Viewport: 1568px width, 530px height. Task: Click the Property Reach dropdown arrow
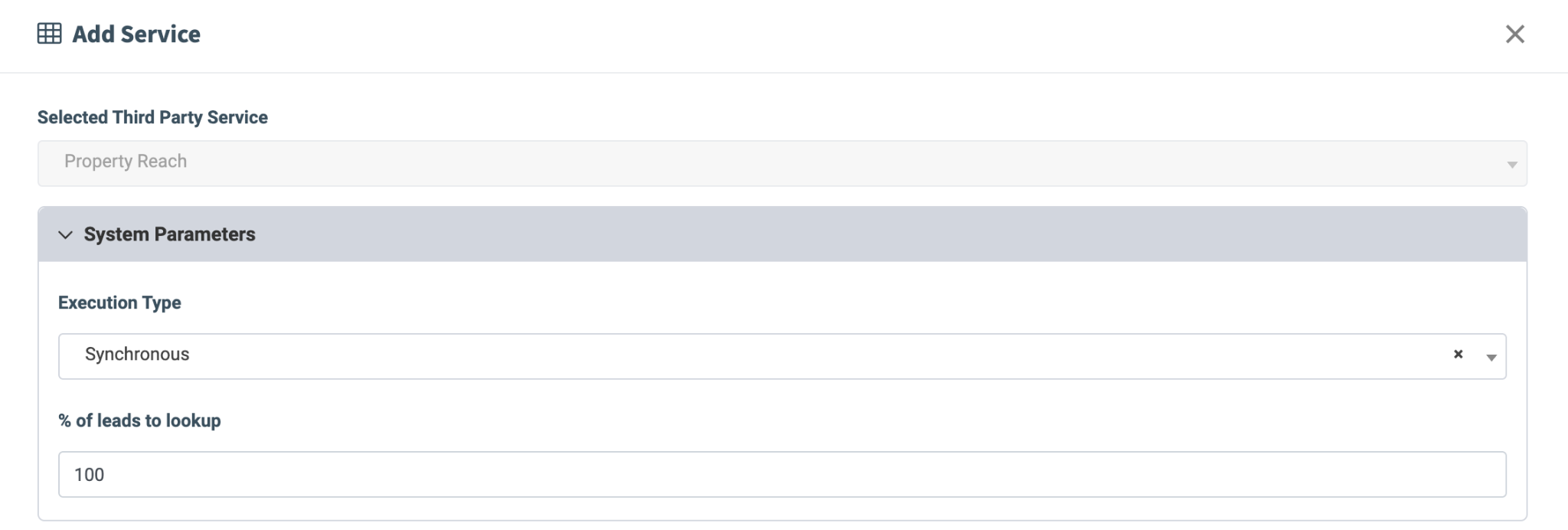click(1511, 165)
